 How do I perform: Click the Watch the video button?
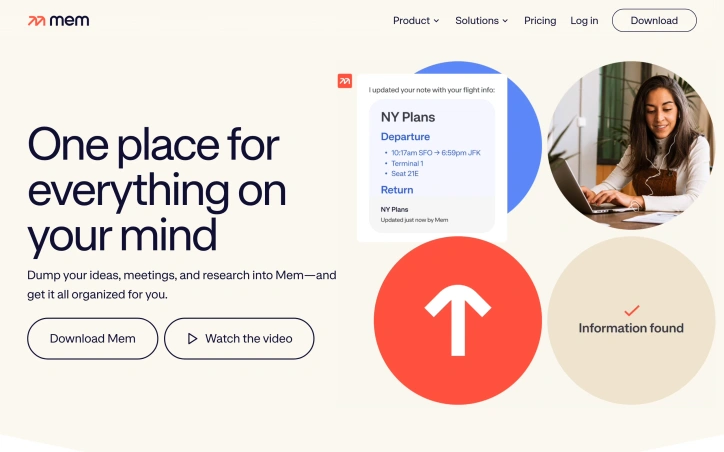pyautogui.click(x=239, y=338)
